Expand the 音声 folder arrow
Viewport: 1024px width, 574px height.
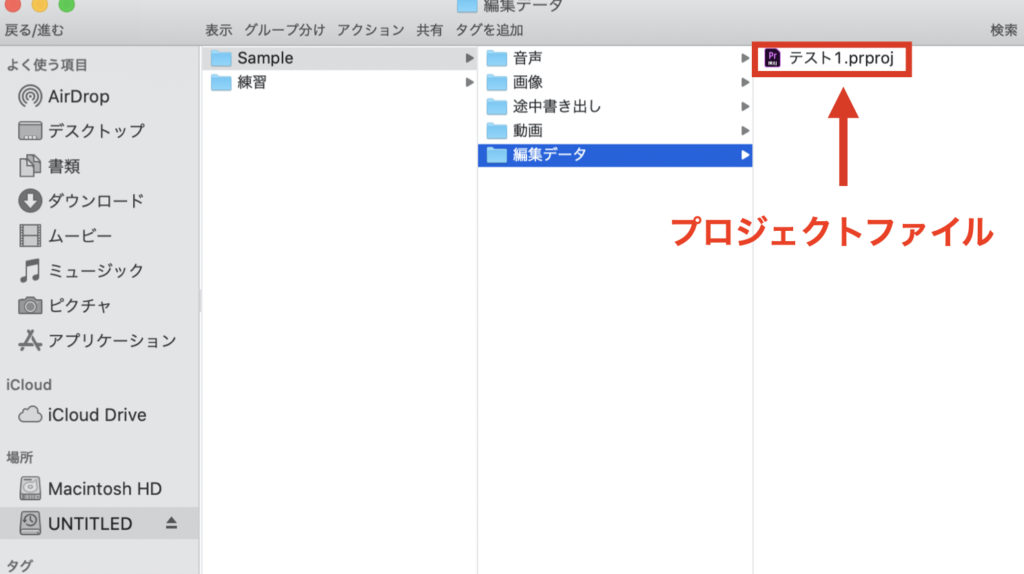pyautogui.click(x=744, y=58)
